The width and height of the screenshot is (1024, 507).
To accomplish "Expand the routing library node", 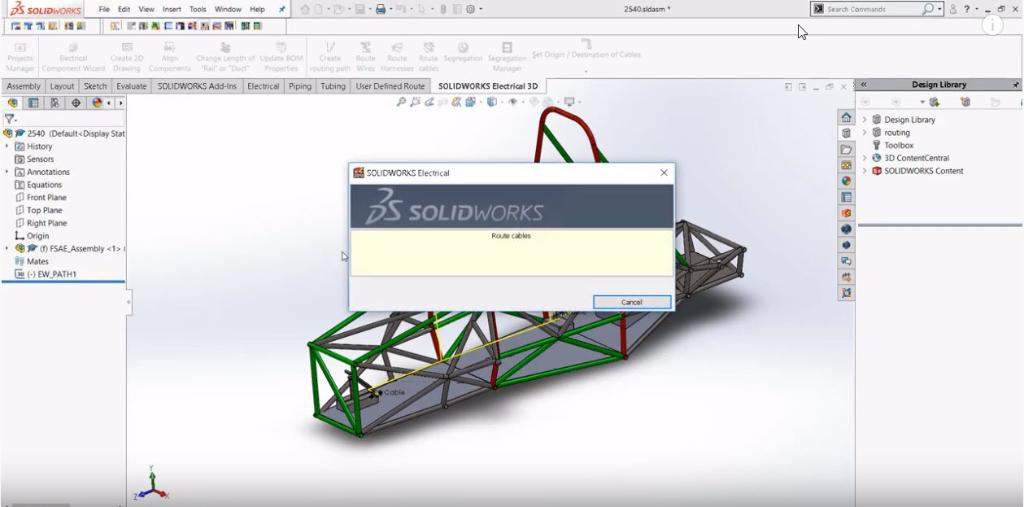I will coord(865,132).
